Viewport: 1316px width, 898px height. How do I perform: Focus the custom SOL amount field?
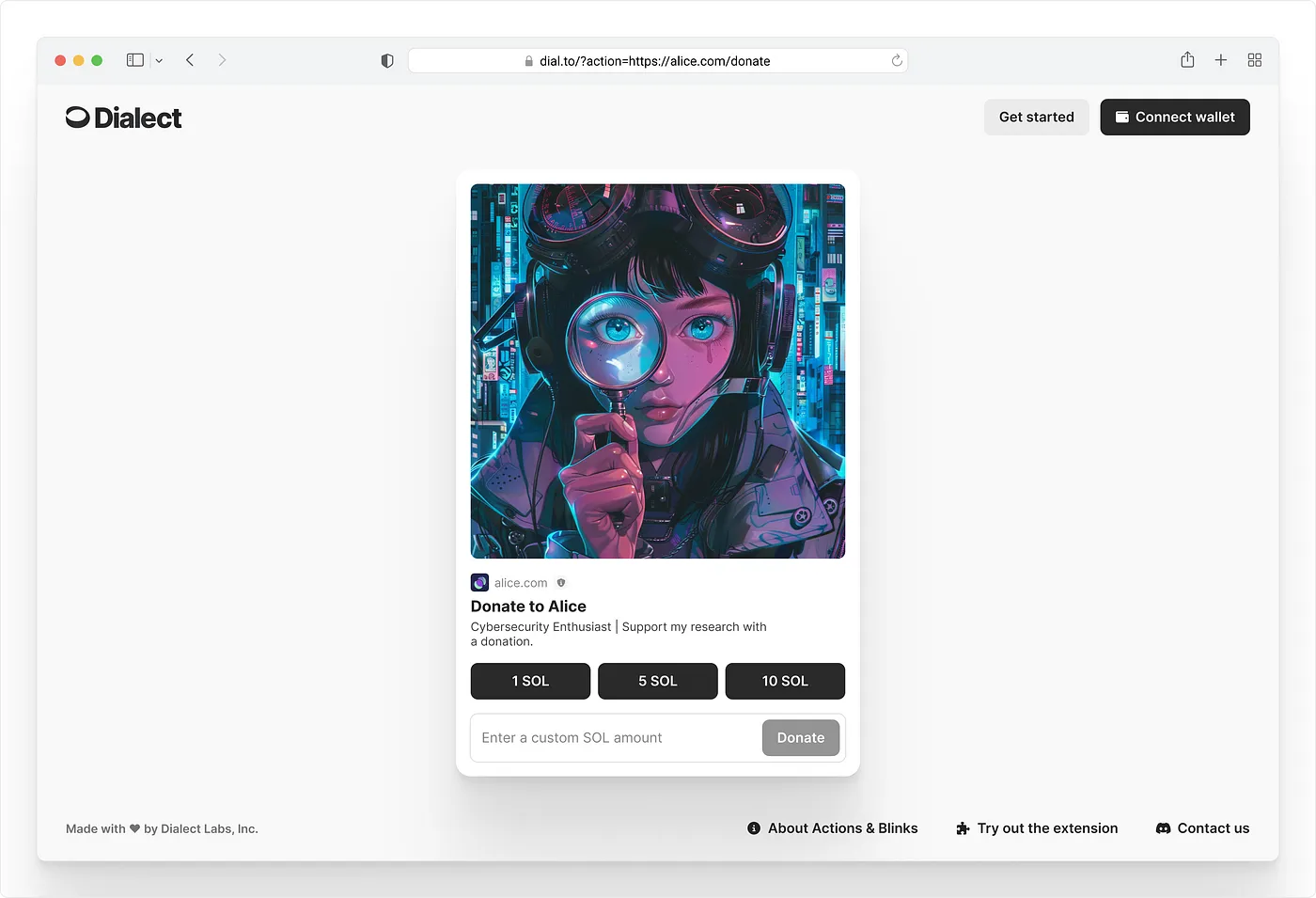point(617,738)
